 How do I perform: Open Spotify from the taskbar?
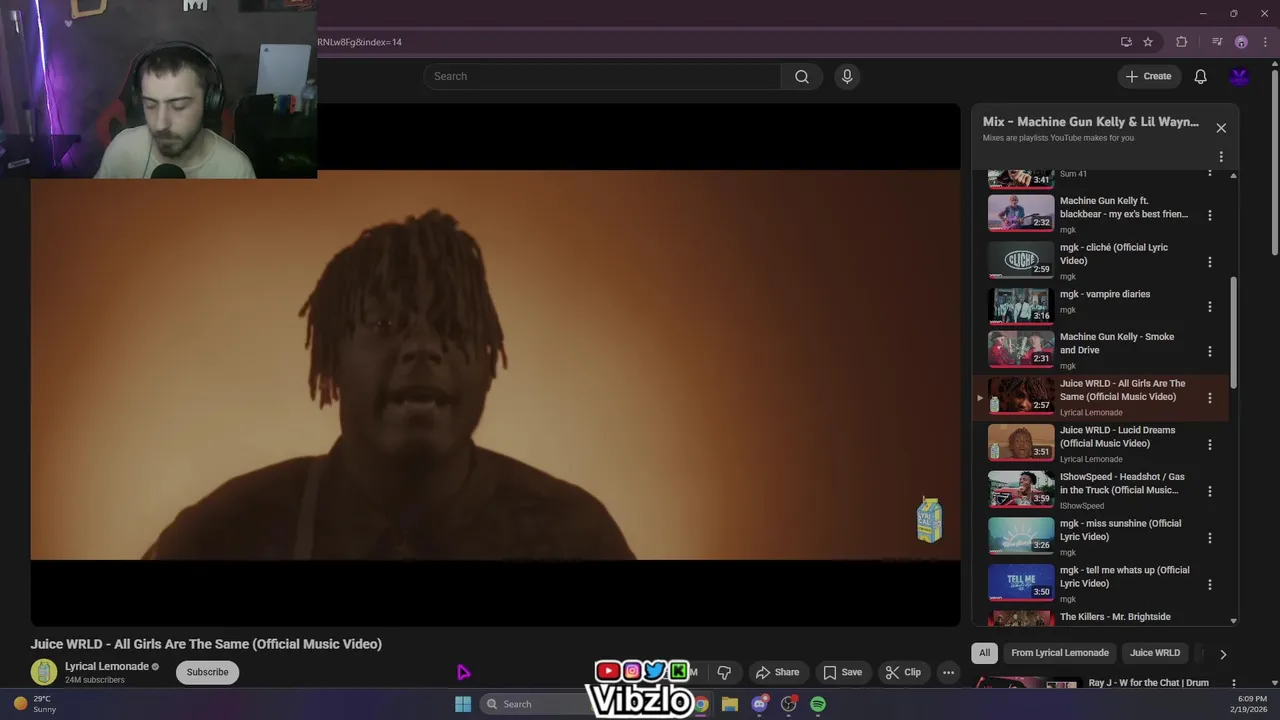tap(818, 704)
